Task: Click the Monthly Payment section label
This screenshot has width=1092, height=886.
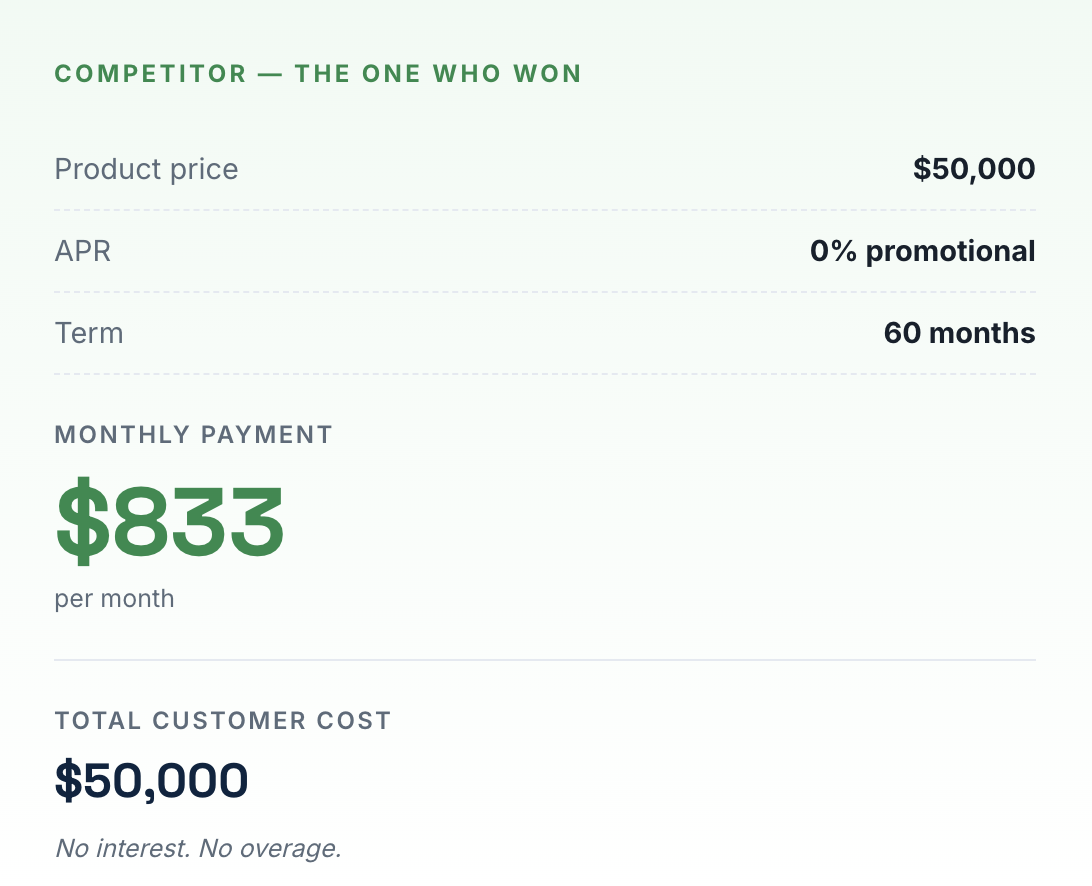Action: point(194,435)
